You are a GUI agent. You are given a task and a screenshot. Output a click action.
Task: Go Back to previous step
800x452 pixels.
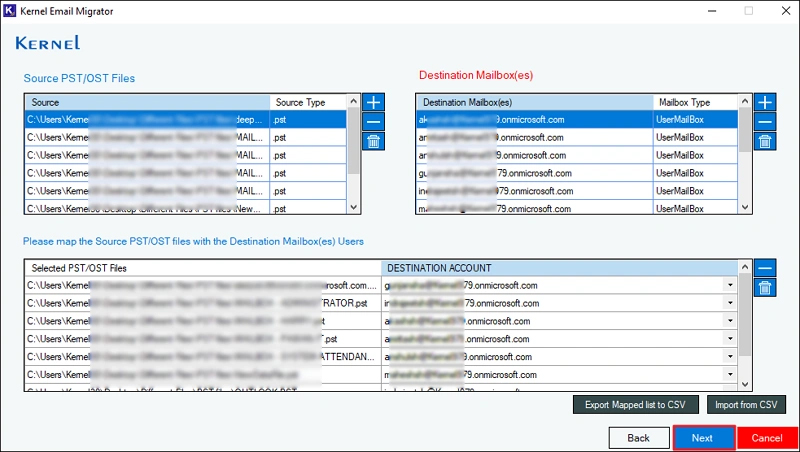coord(639,438)
